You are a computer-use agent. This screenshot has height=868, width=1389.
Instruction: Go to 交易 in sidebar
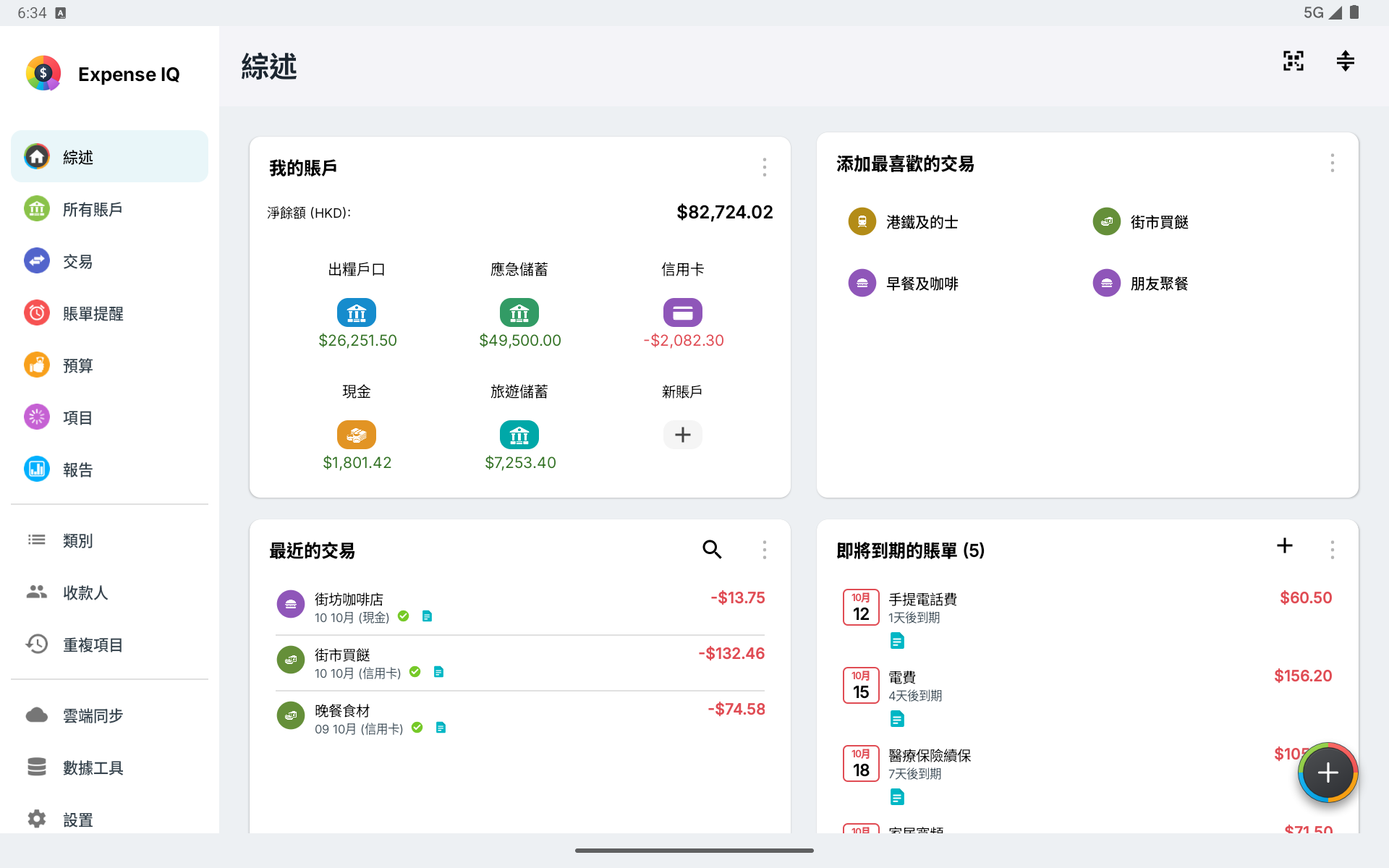[109, 261]
